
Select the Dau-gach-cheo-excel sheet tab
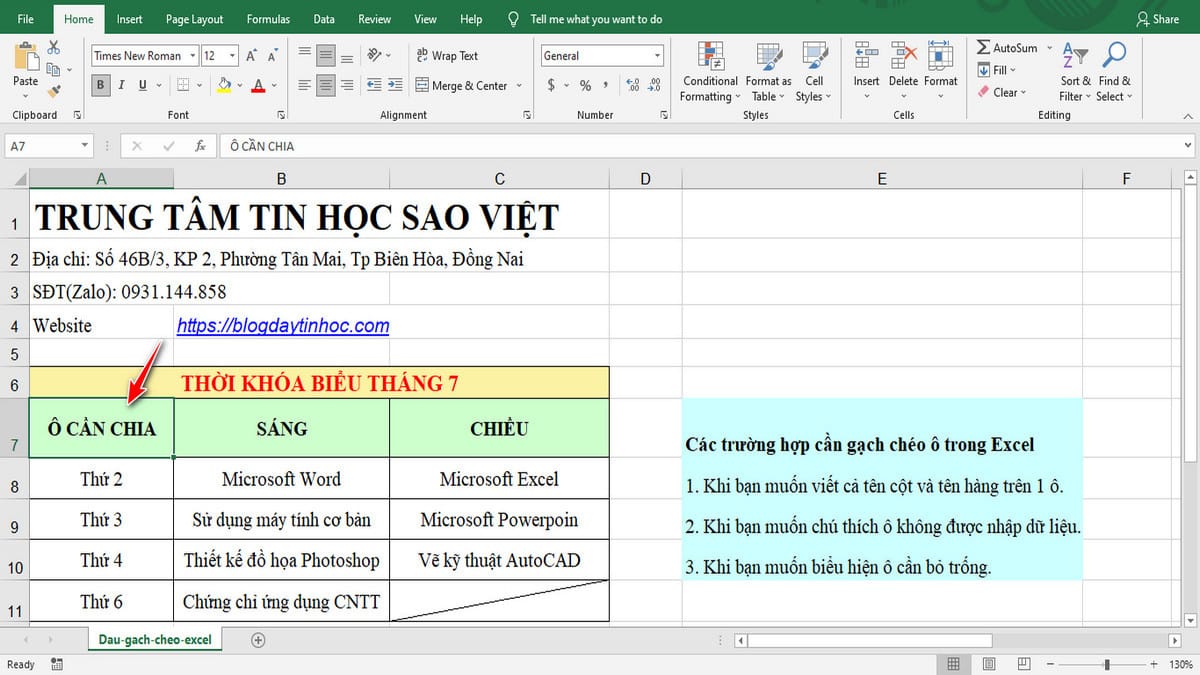point(154,639)
